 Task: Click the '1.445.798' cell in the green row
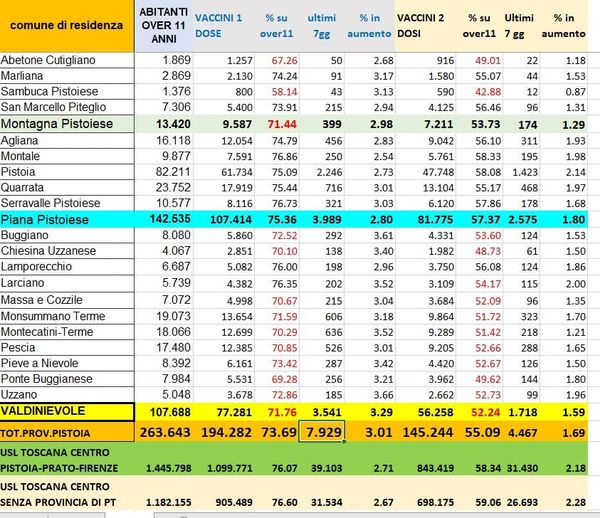[169, 468]
